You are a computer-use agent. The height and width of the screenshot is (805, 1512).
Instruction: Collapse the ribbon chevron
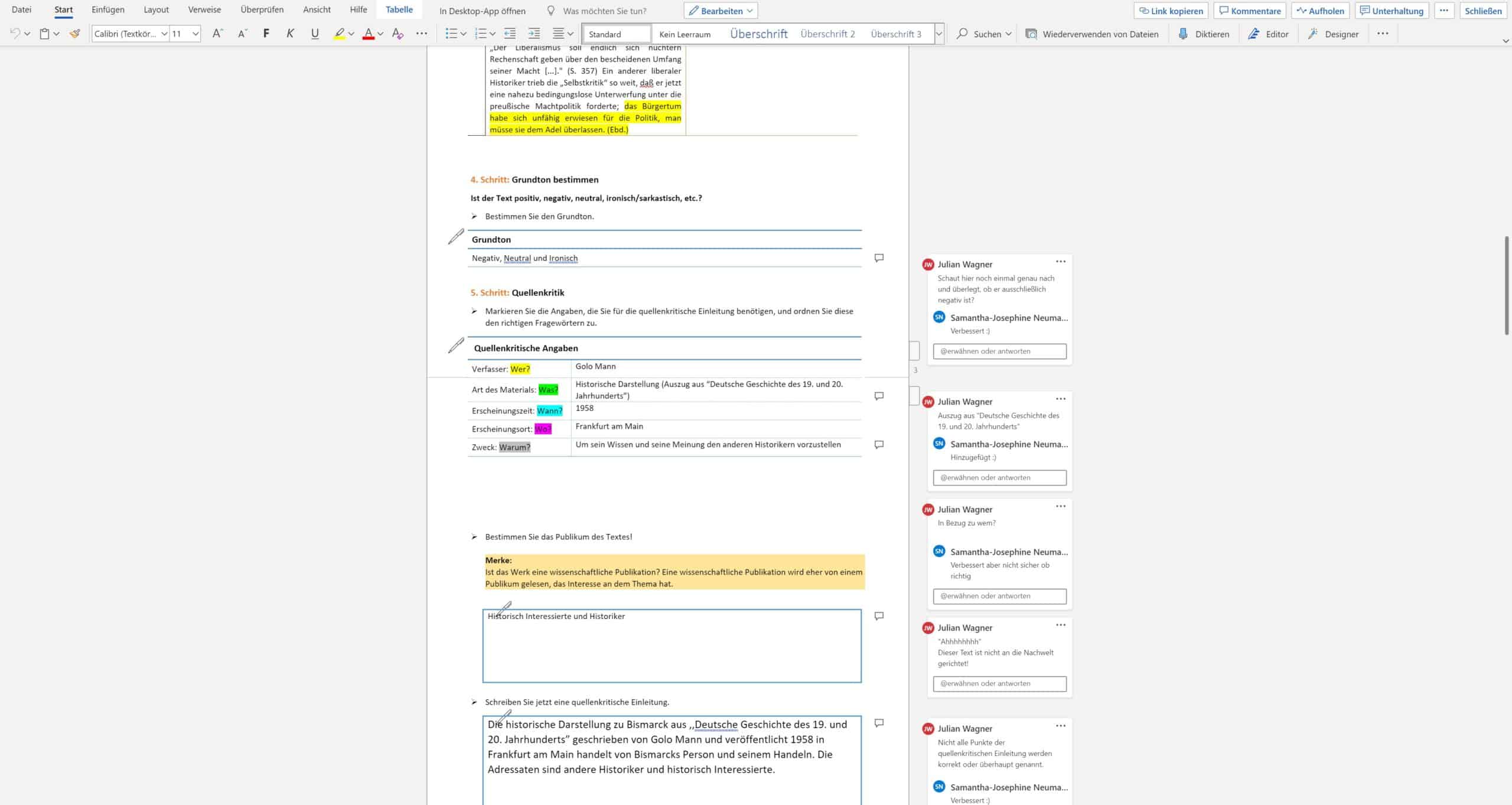tap(1506, 41)
